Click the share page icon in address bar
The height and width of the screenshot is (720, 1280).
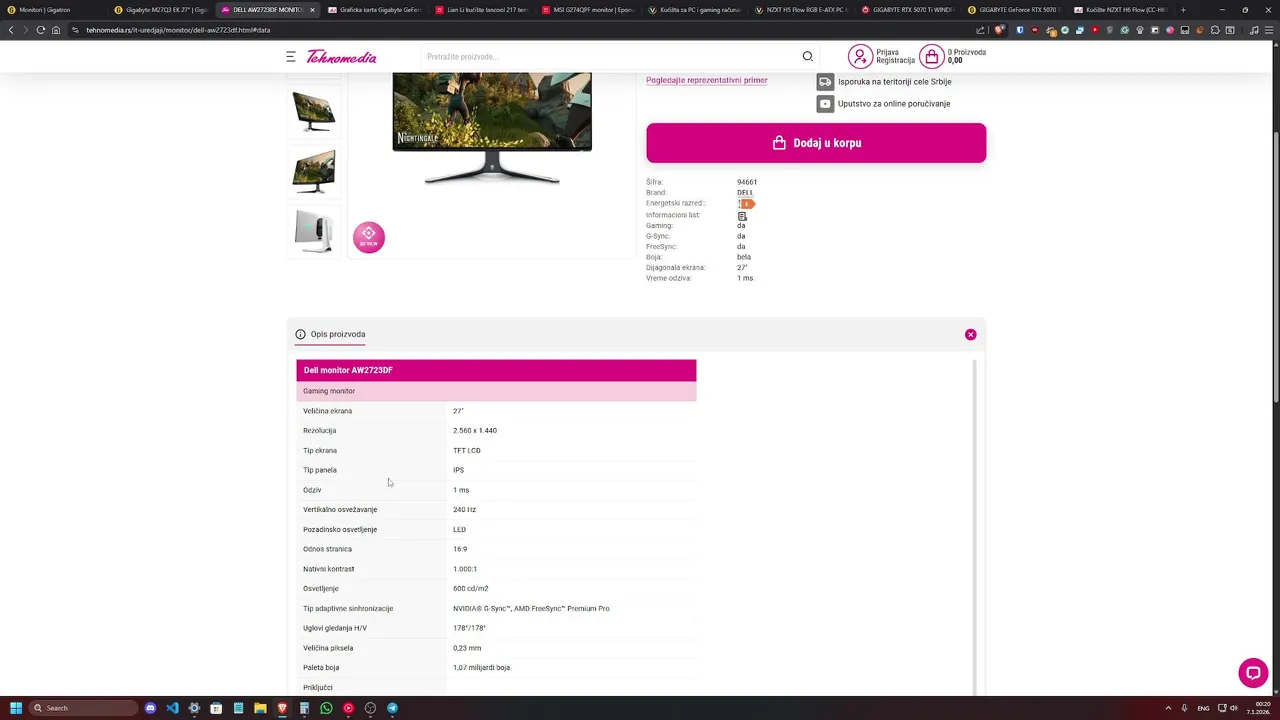[978, 30]
